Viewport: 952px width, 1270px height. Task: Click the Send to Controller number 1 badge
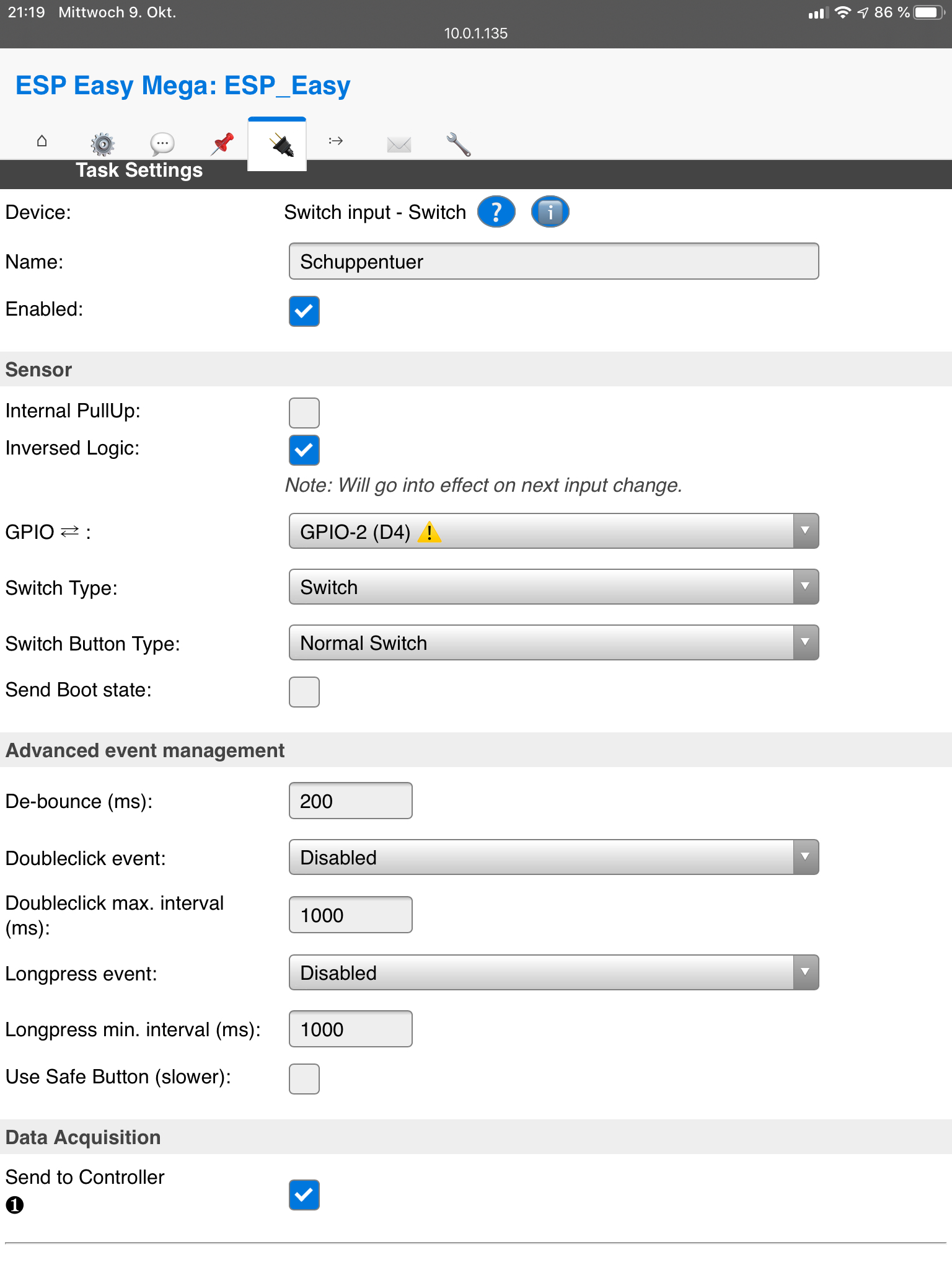15,1205
